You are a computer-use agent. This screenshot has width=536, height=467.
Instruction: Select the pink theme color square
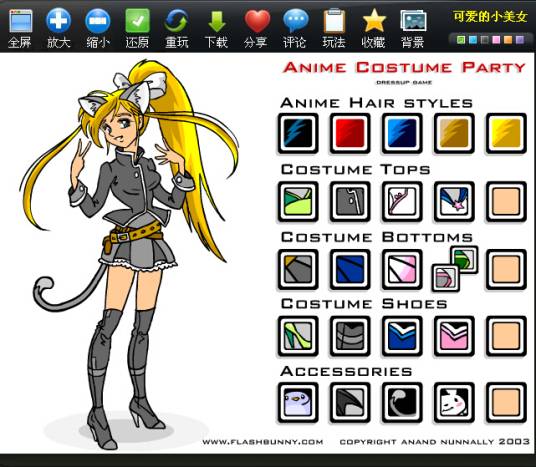[496, 40]
